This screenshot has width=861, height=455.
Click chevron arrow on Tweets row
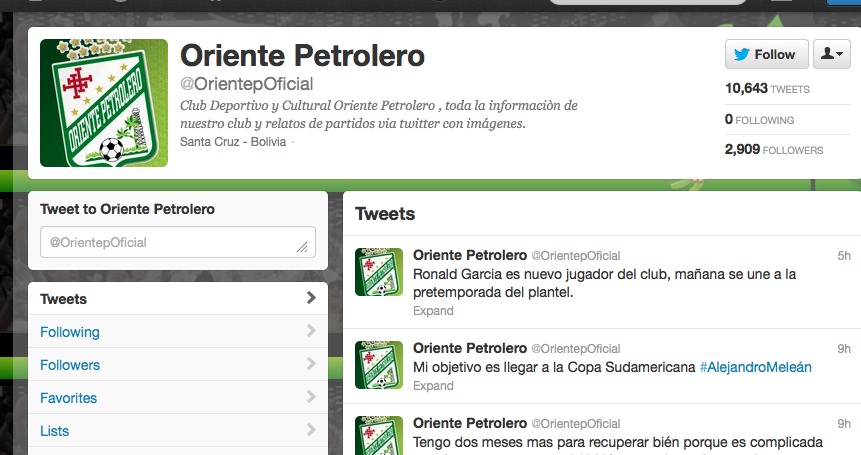pyautogui.click(x=311, y=298)
